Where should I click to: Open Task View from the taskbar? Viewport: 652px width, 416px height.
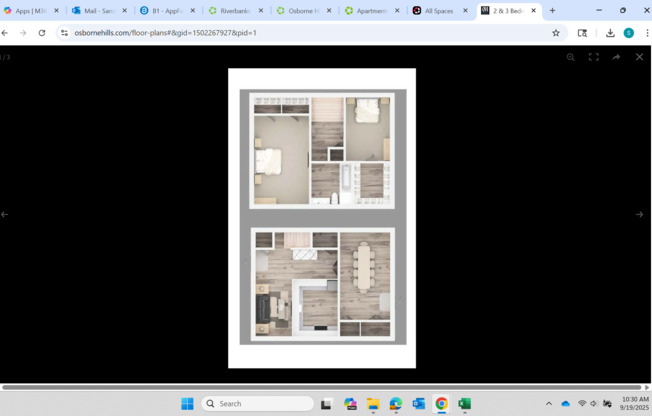coord(326,404)
